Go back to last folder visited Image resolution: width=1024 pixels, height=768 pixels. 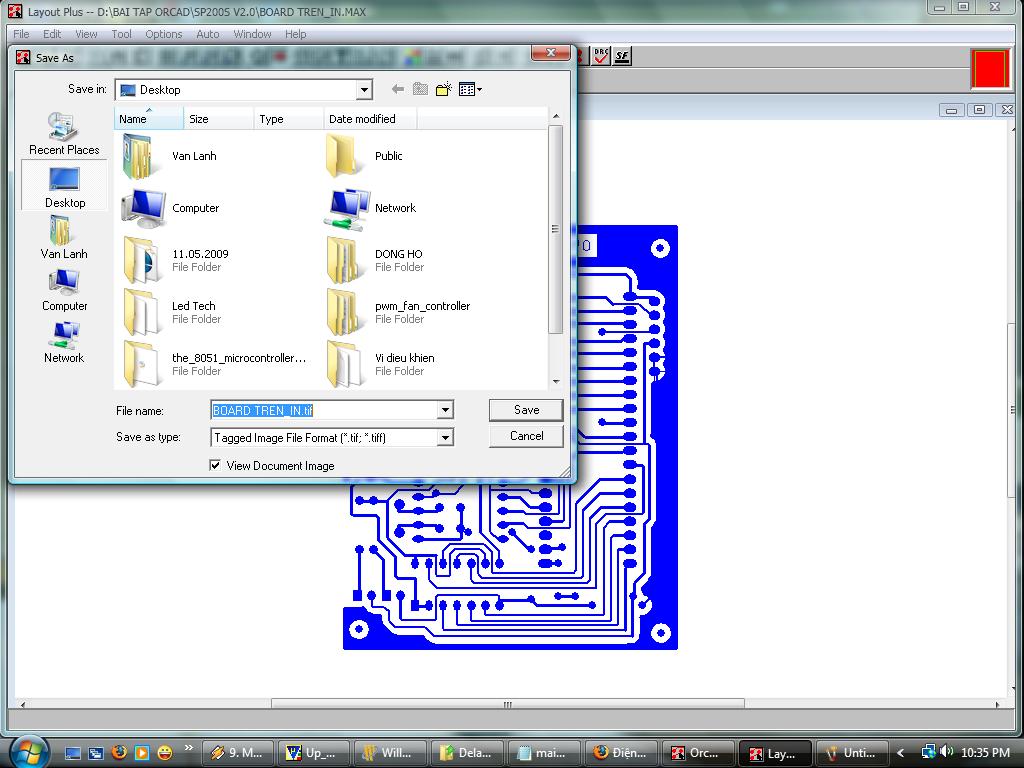(x=397, y=89)
